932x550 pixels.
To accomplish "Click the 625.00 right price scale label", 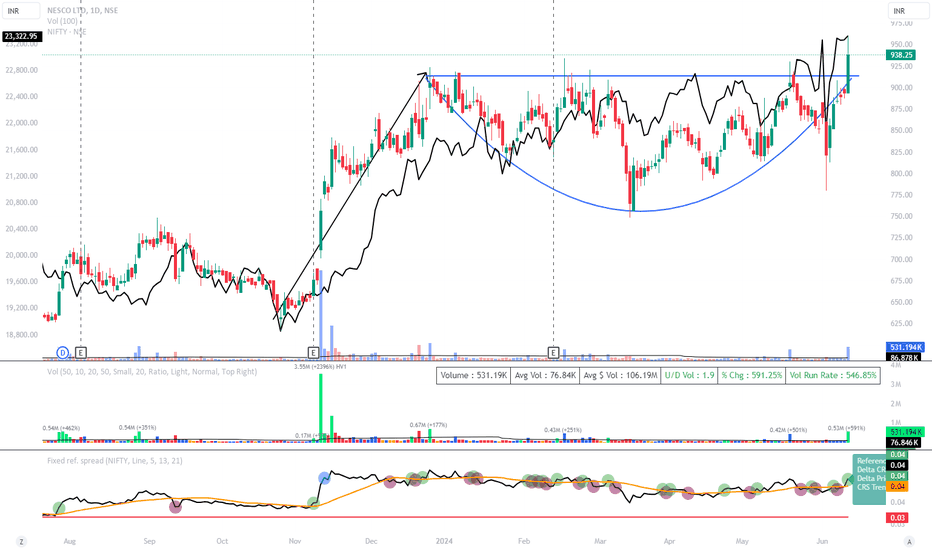I will click(x=901, y=323).
